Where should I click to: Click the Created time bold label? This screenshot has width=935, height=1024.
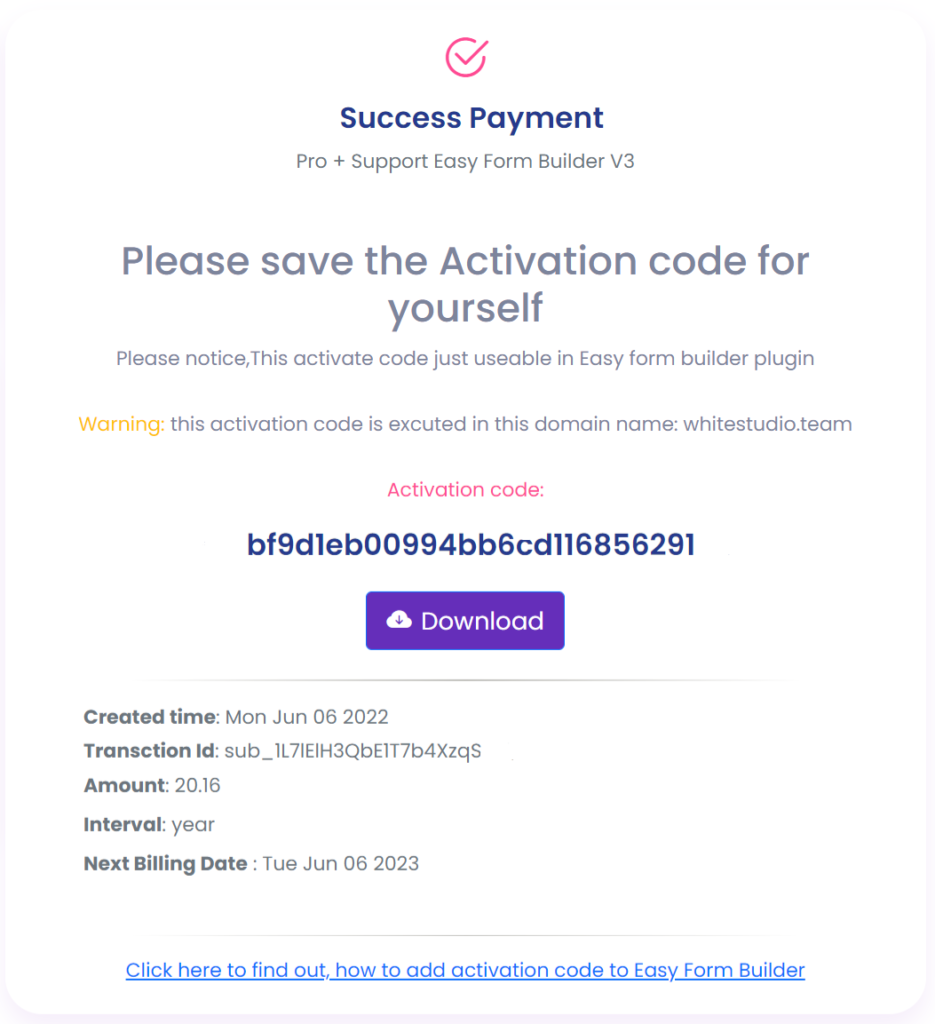click(150, 717)
